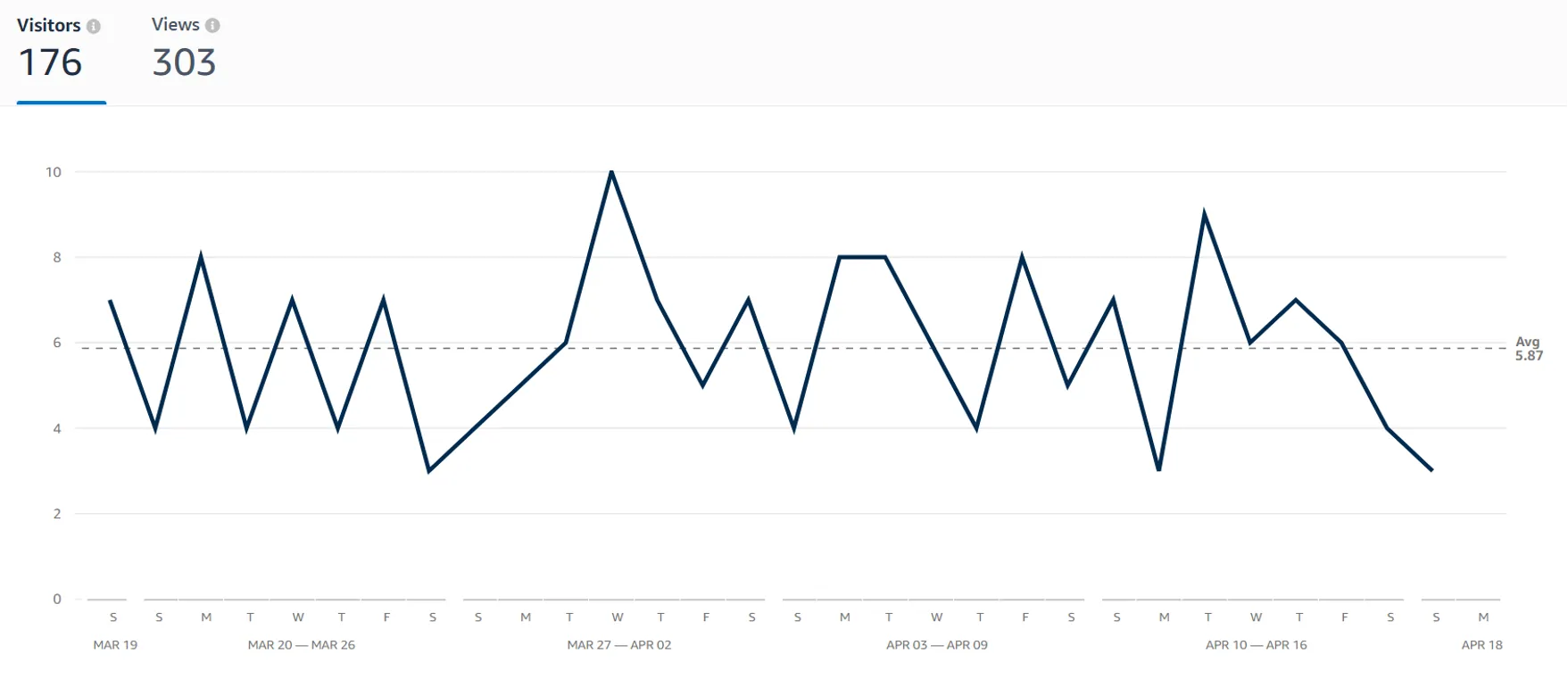This screenshot has height=687, width=1568.
Task: Click the final data point on the line
Action: pos(1431,470)
